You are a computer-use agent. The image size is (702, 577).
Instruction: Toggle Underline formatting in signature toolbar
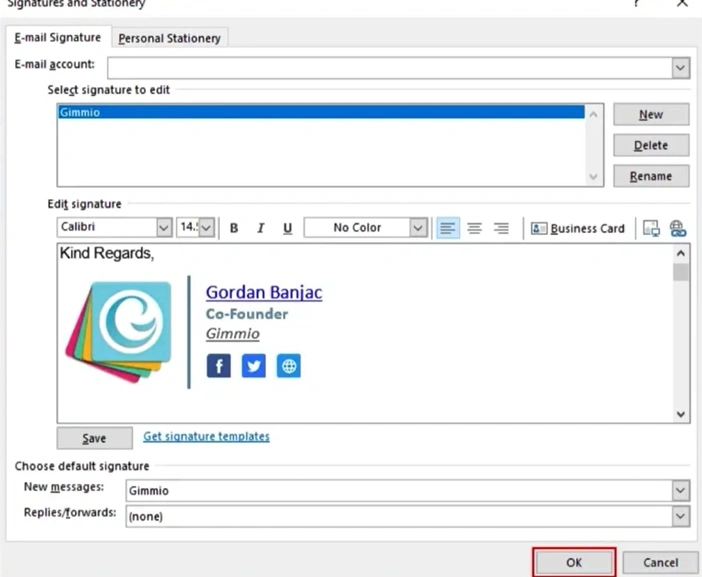(287, 228)
